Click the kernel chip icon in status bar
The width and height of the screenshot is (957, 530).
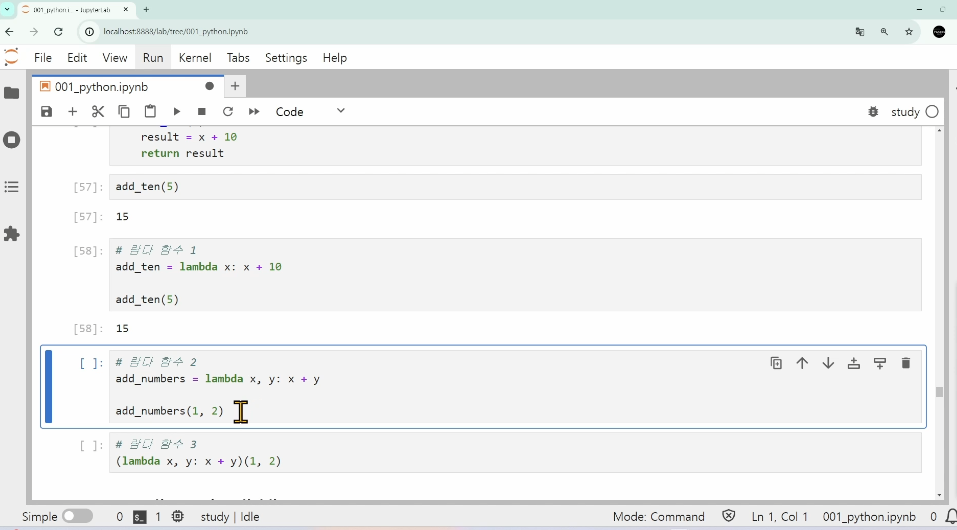point(178,517)
